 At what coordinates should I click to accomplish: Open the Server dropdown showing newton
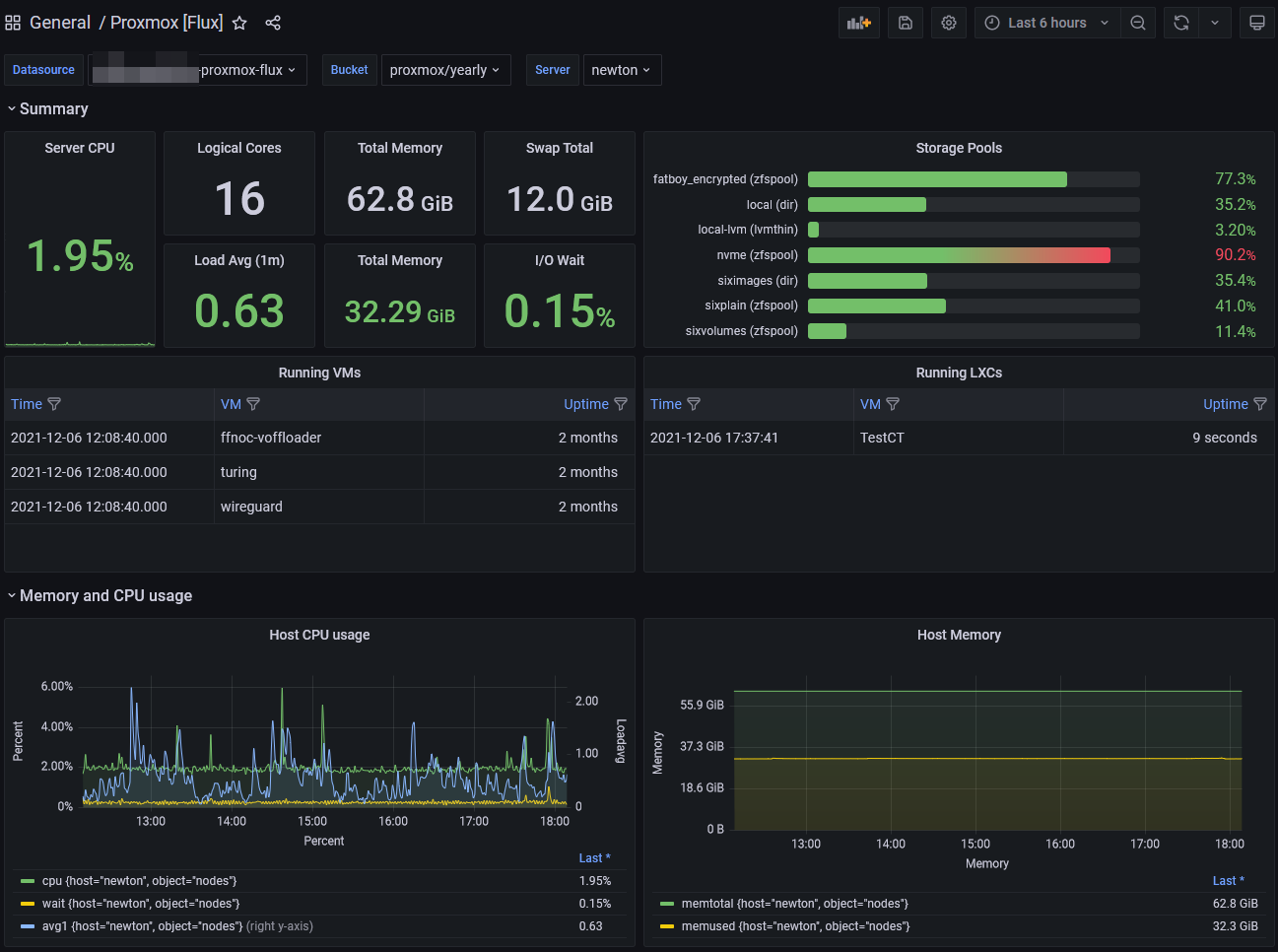(x=622, y=70)
